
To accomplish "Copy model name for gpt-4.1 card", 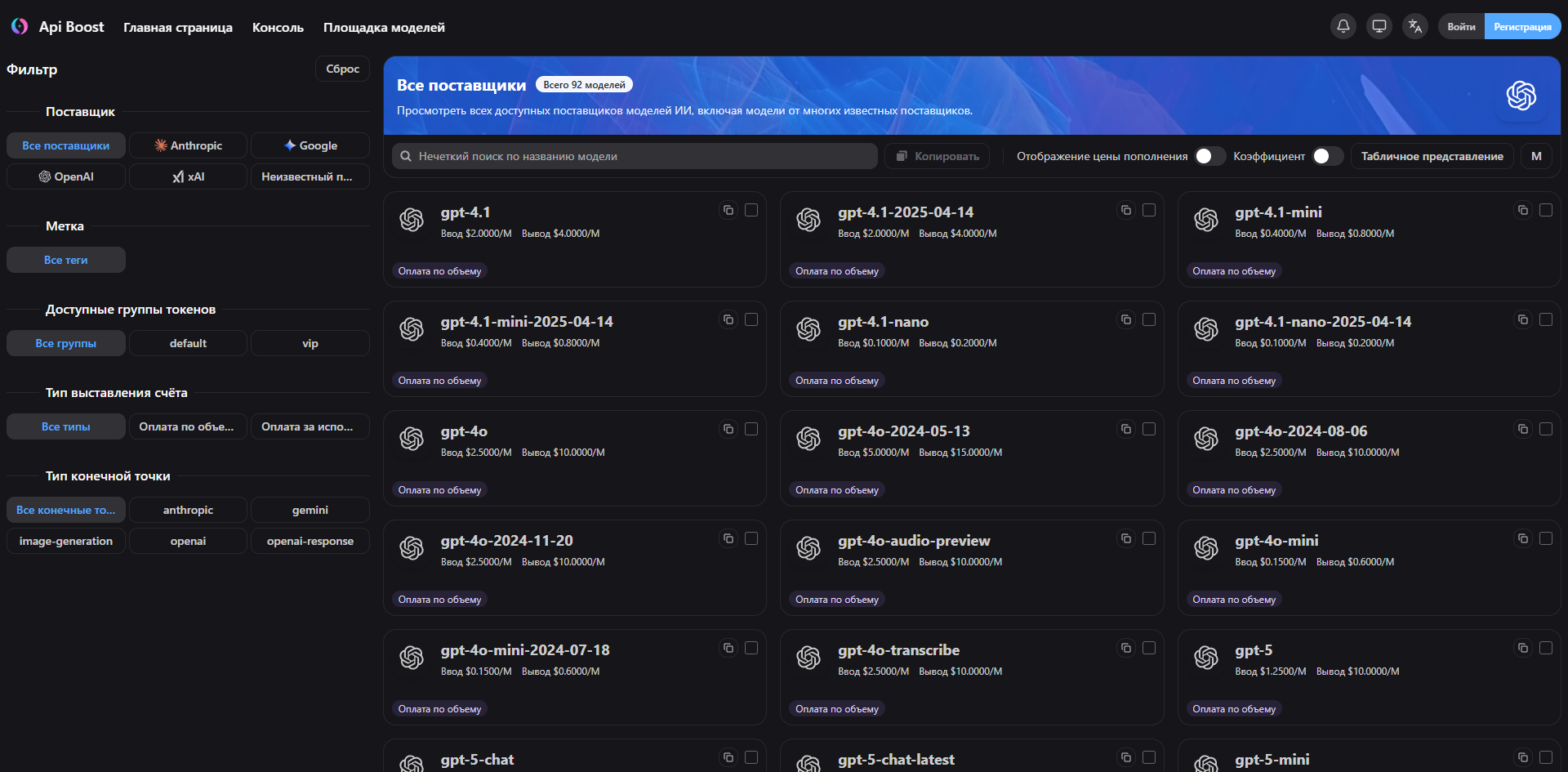I will pyautogui.click(x=728, y=210).
